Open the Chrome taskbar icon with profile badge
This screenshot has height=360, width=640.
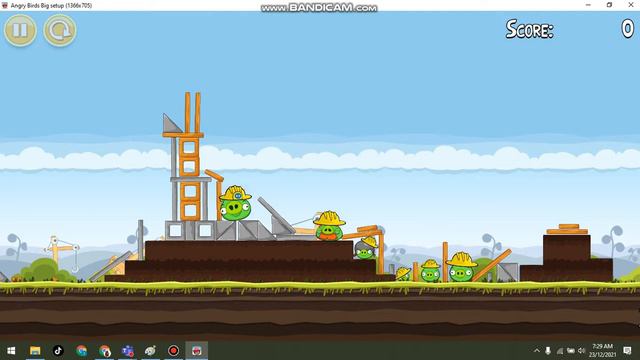[x=104, y=351]
